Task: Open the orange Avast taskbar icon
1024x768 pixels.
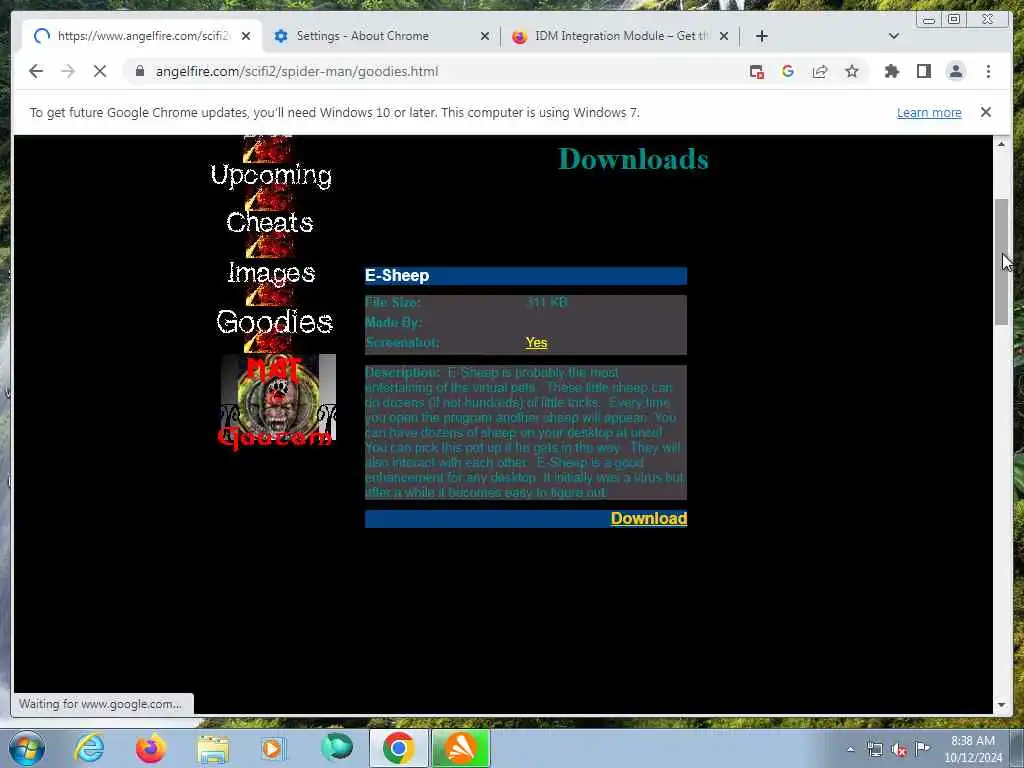Action: coord(460,748)
